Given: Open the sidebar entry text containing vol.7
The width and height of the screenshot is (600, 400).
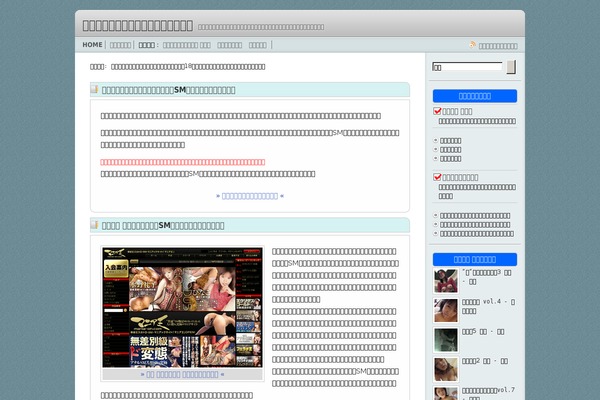Looking at the screenshot, I should [488, 393].
